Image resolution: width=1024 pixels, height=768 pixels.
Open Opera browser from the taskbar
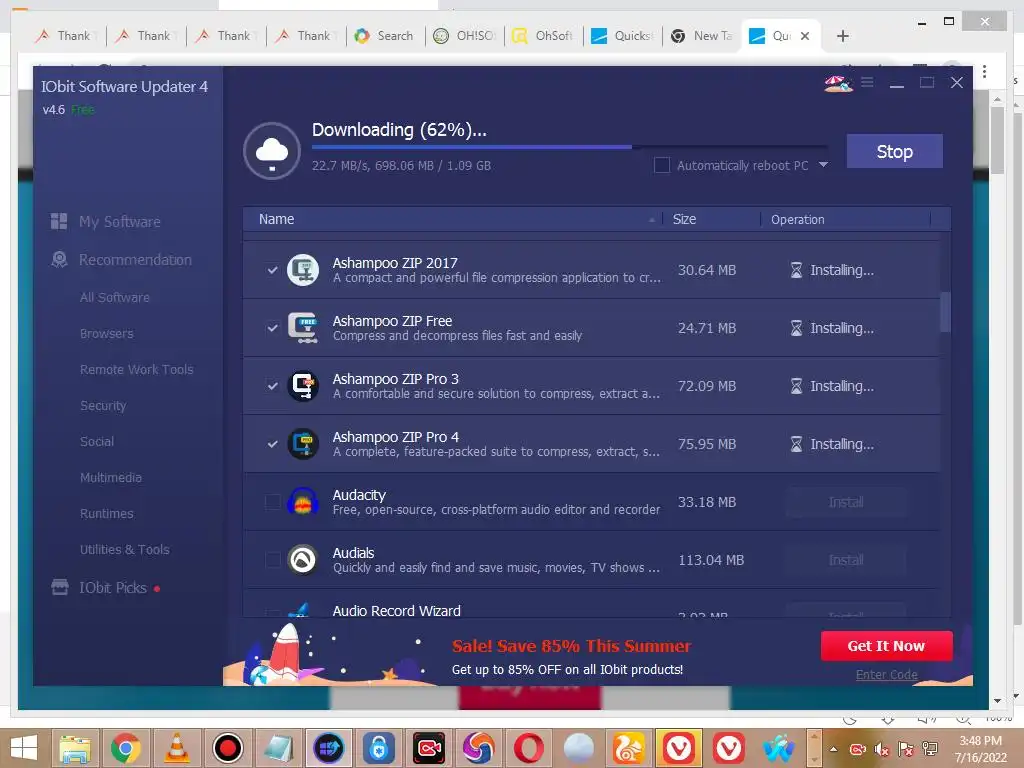point(528,748)
